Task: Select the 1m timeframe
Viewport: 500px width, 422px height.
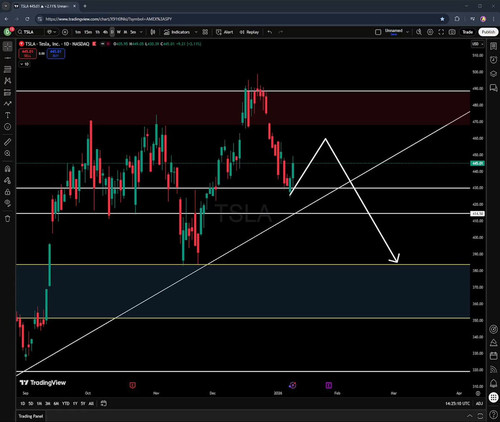Action: tap(78, 32)
